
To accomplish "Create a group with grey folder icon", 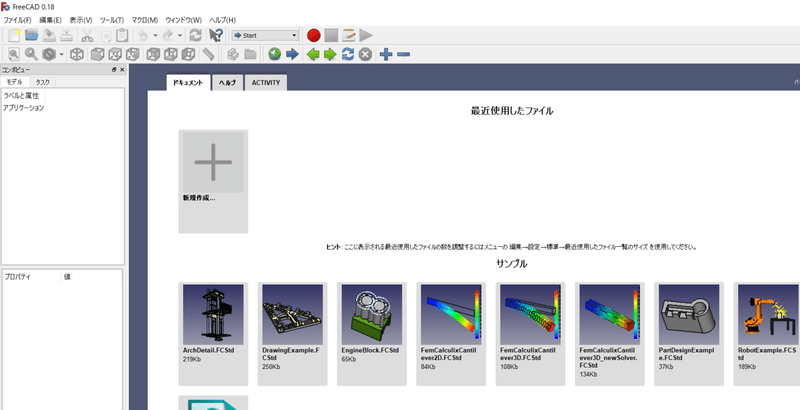I will click(x=251, y=54).
